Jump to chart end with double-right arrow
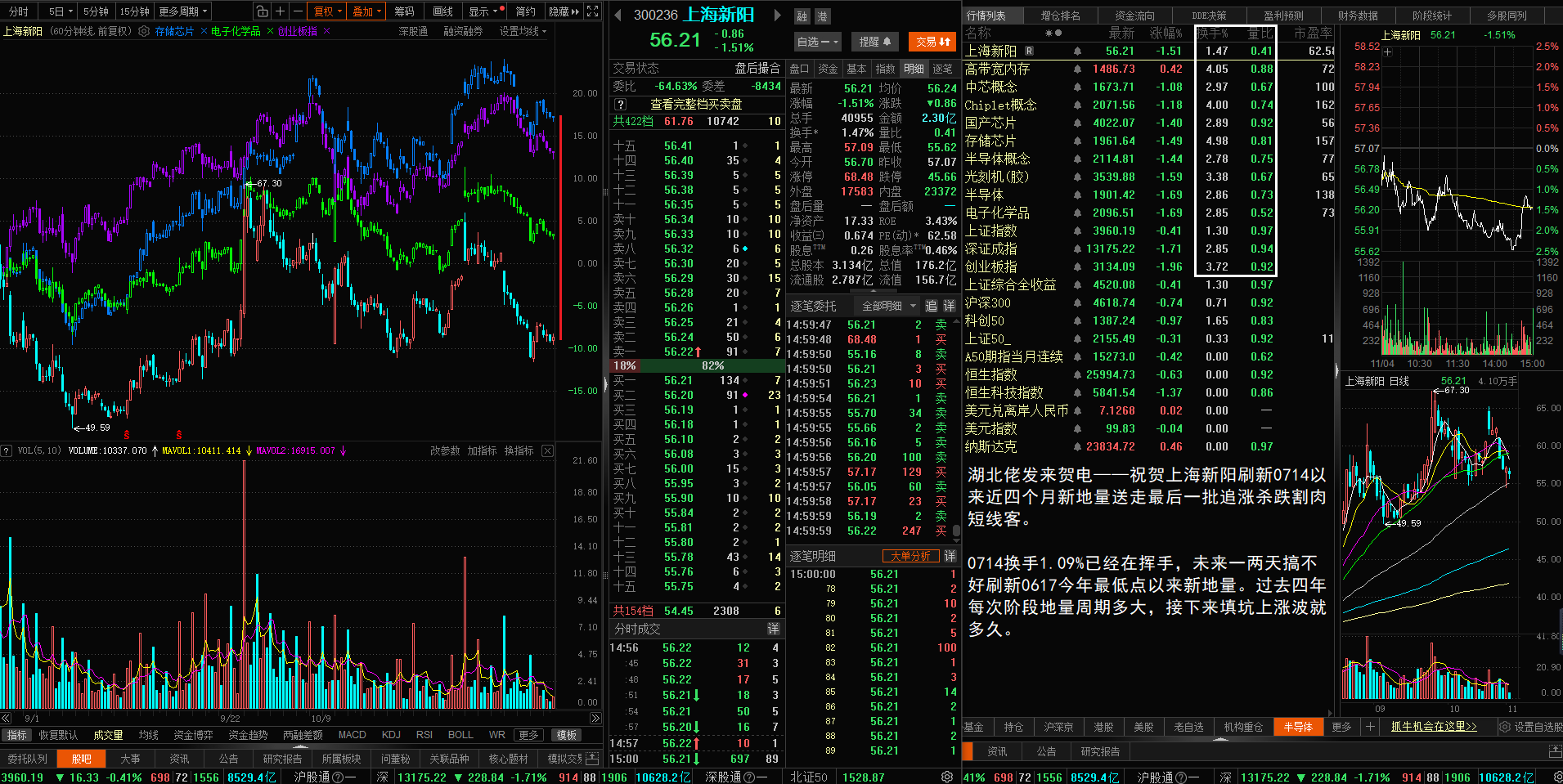1563x784 pixels. click(x=595, y=719)
